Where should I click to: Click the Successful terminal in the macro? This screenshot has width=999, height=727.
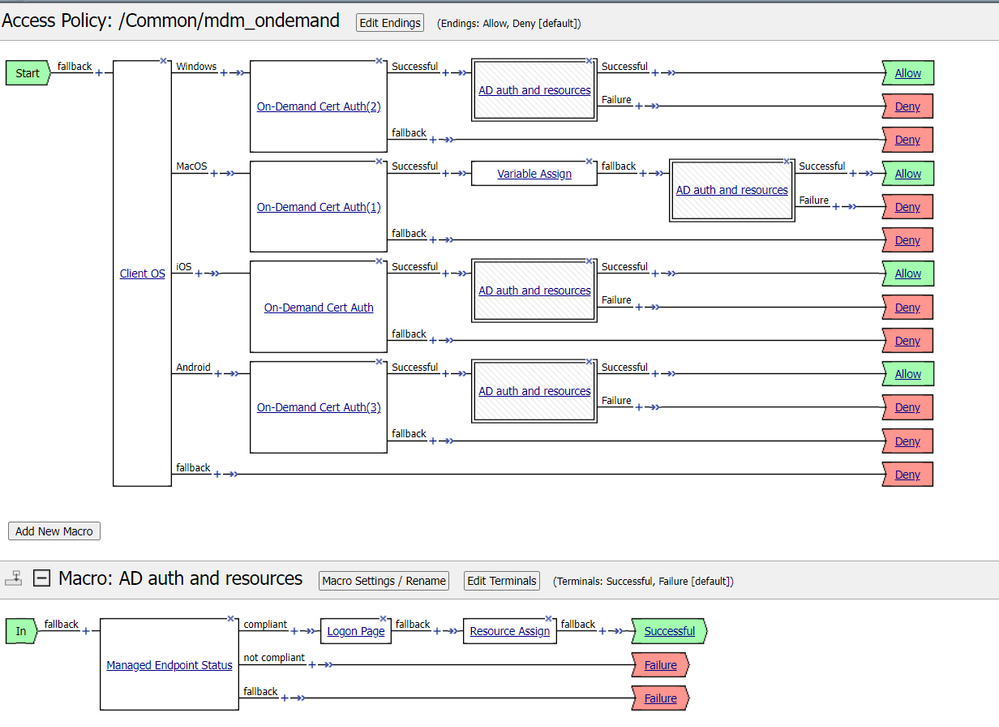pyautogui.click(x=669, y=631)
